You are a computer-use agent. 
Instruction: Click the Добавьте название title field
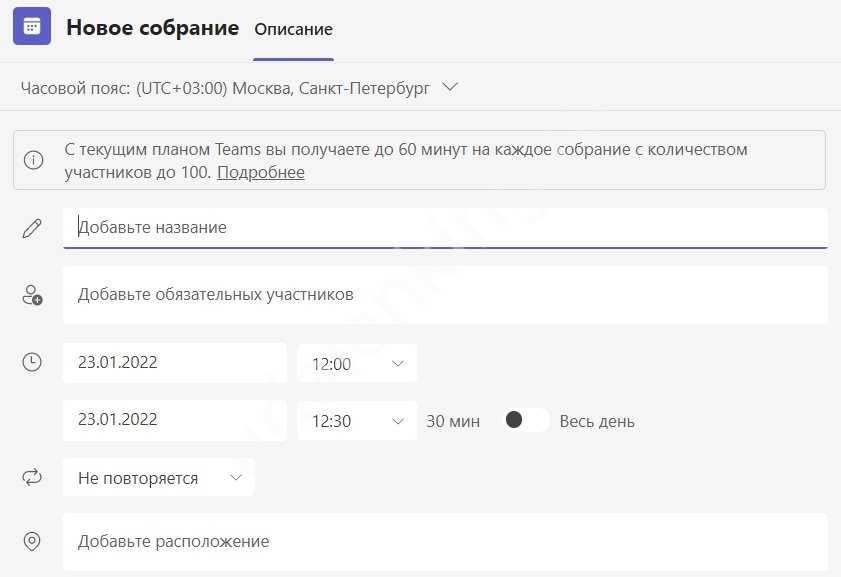(445, 228)
